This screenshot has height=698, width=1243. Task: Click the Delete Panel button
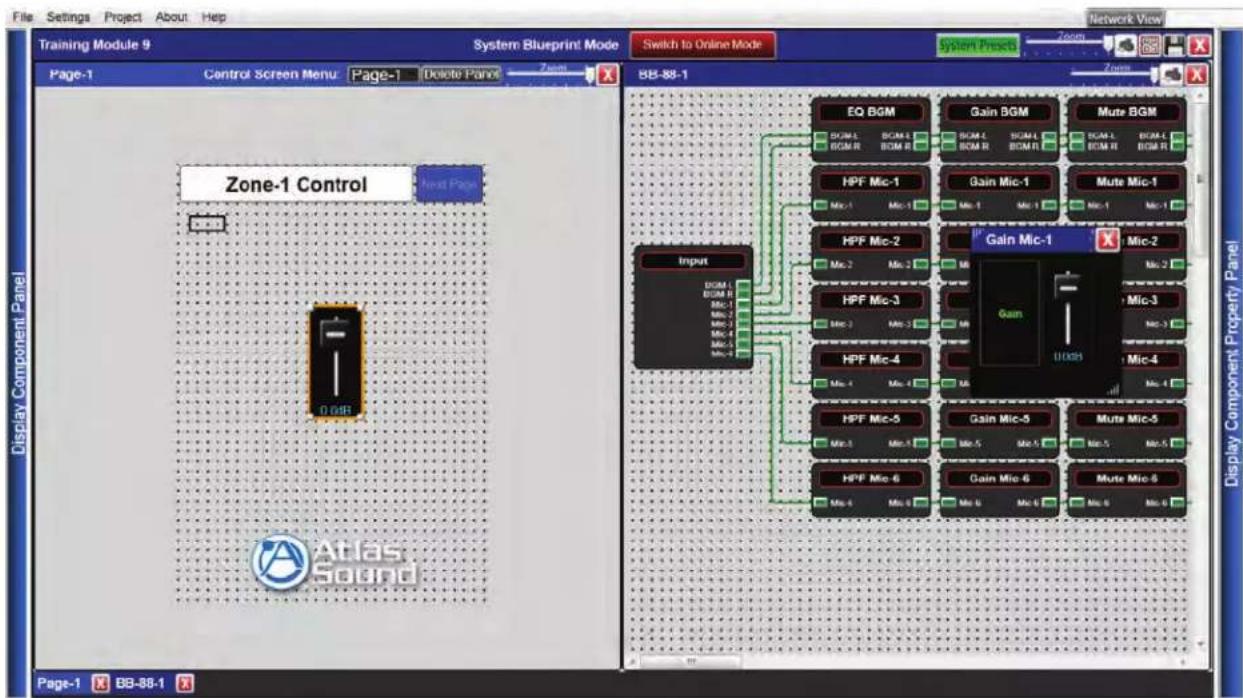461,75
